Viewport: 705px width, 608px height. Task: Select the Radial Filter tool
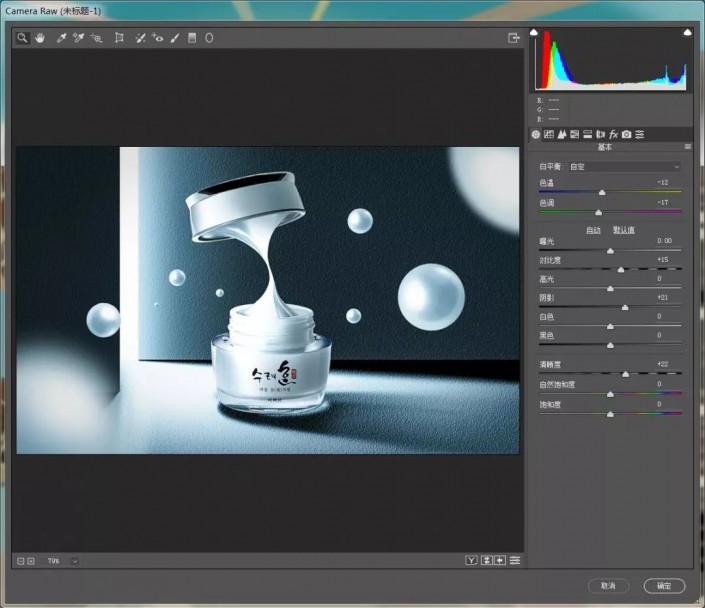point(209,38)
